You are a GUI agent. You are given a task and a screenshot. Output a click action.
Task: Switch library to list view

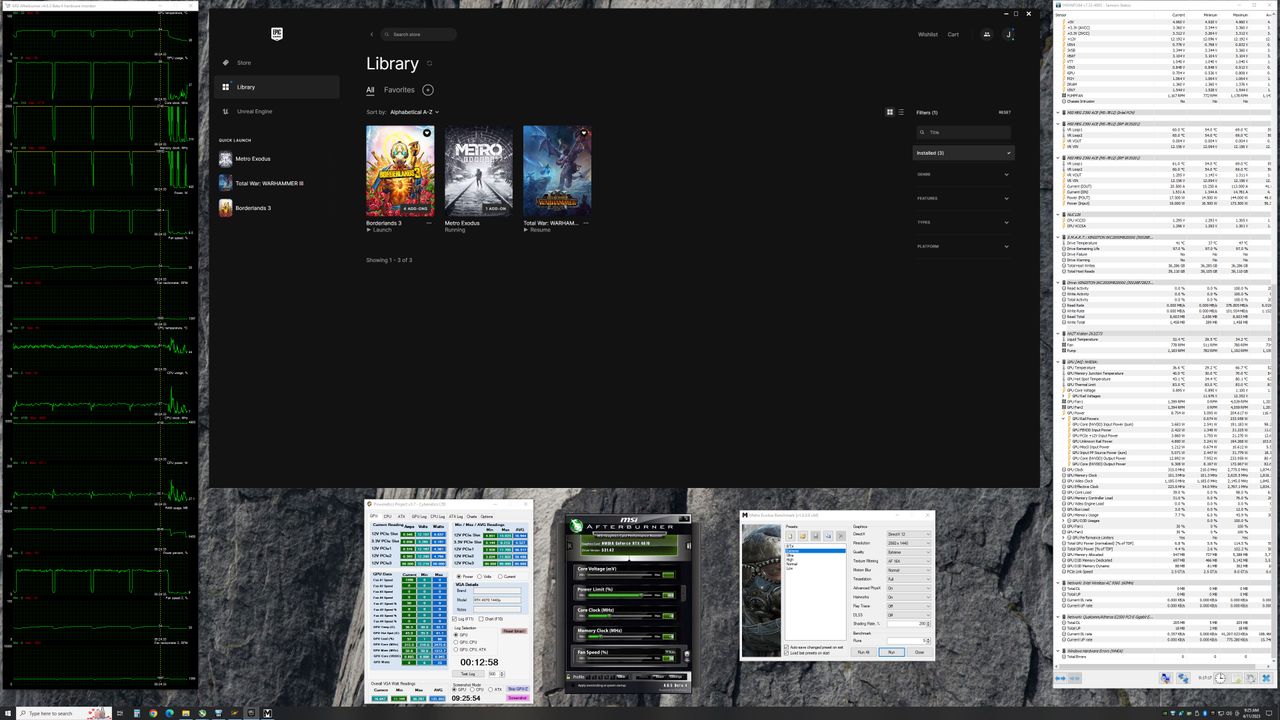(x=902, y=112)
